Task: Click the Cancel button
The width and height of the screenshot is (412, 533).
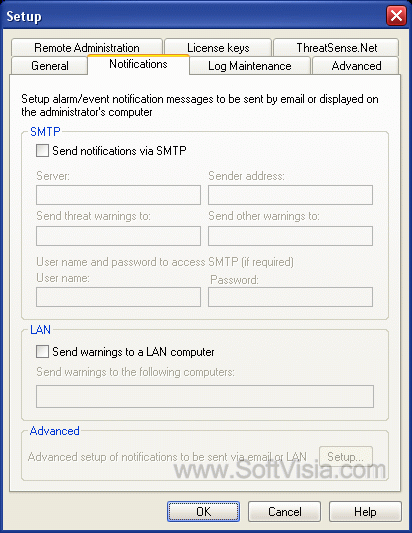Action: point(284,512)
